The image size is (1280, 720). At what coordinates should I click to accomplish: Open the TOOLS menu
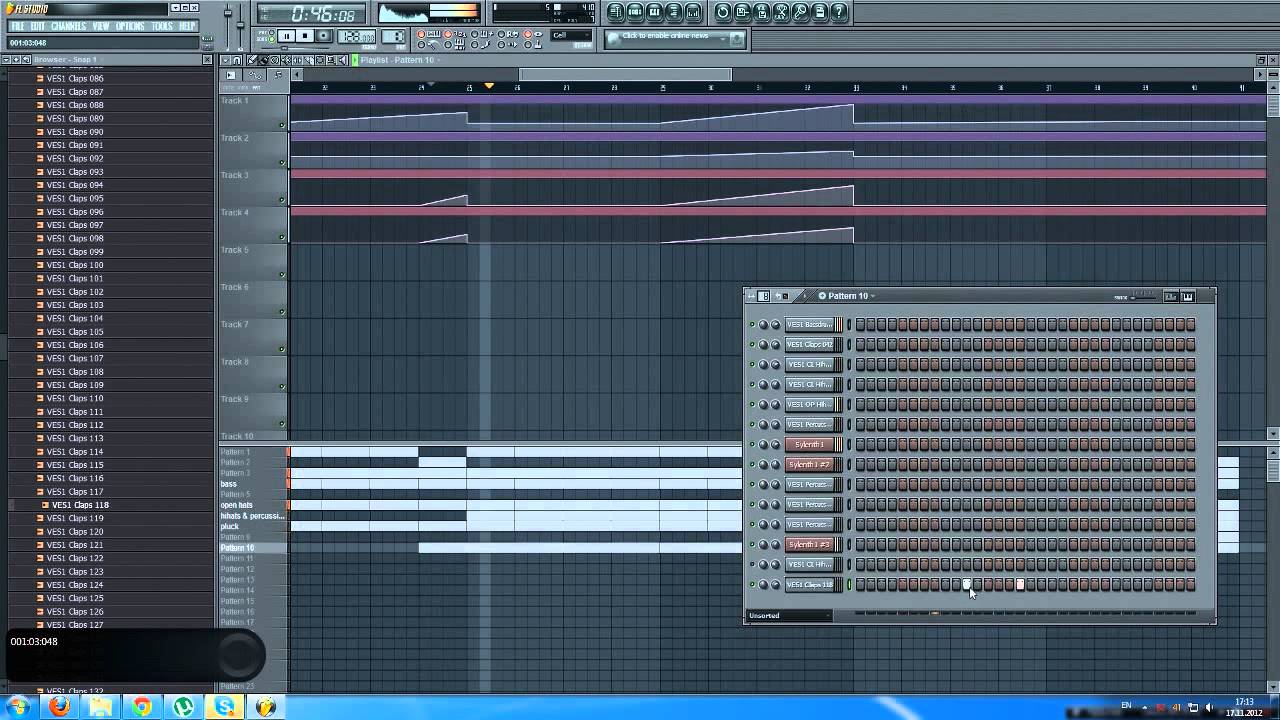(162, 26)
